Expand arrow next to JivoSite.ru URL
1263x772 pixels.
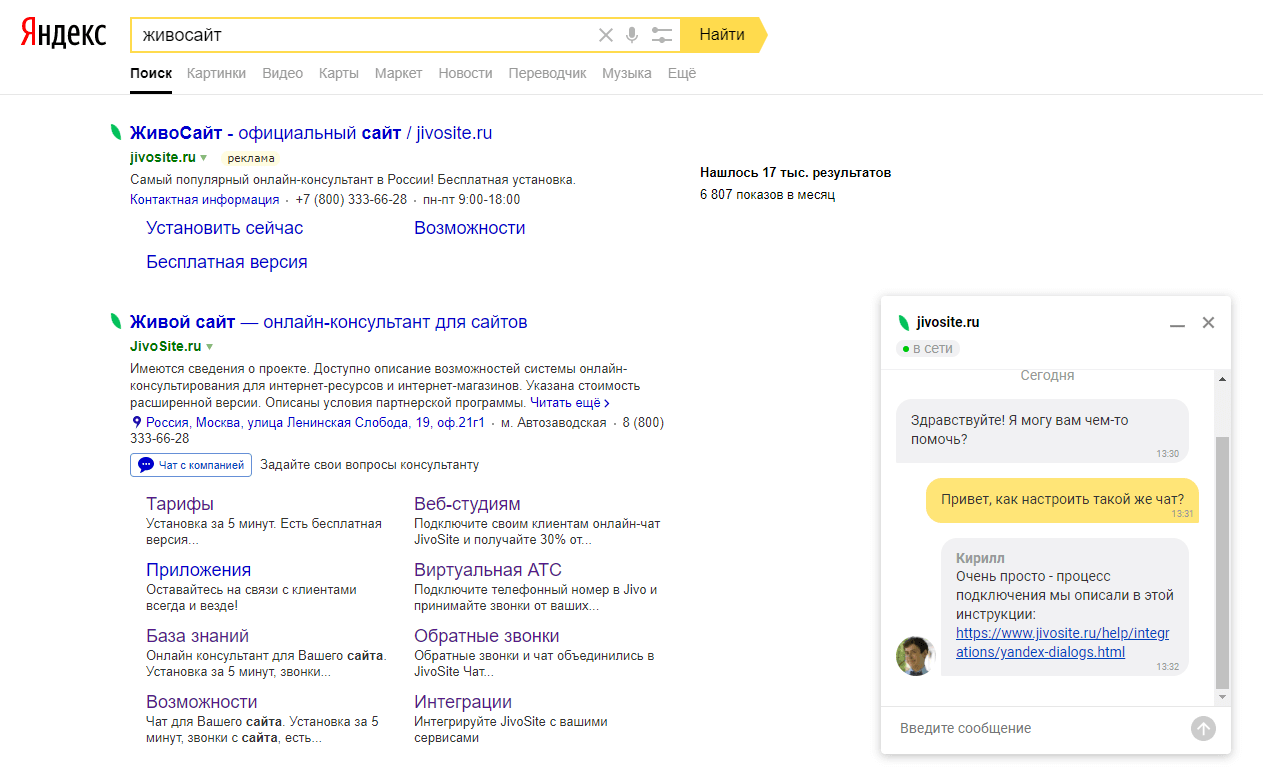[x=210, y=347]
